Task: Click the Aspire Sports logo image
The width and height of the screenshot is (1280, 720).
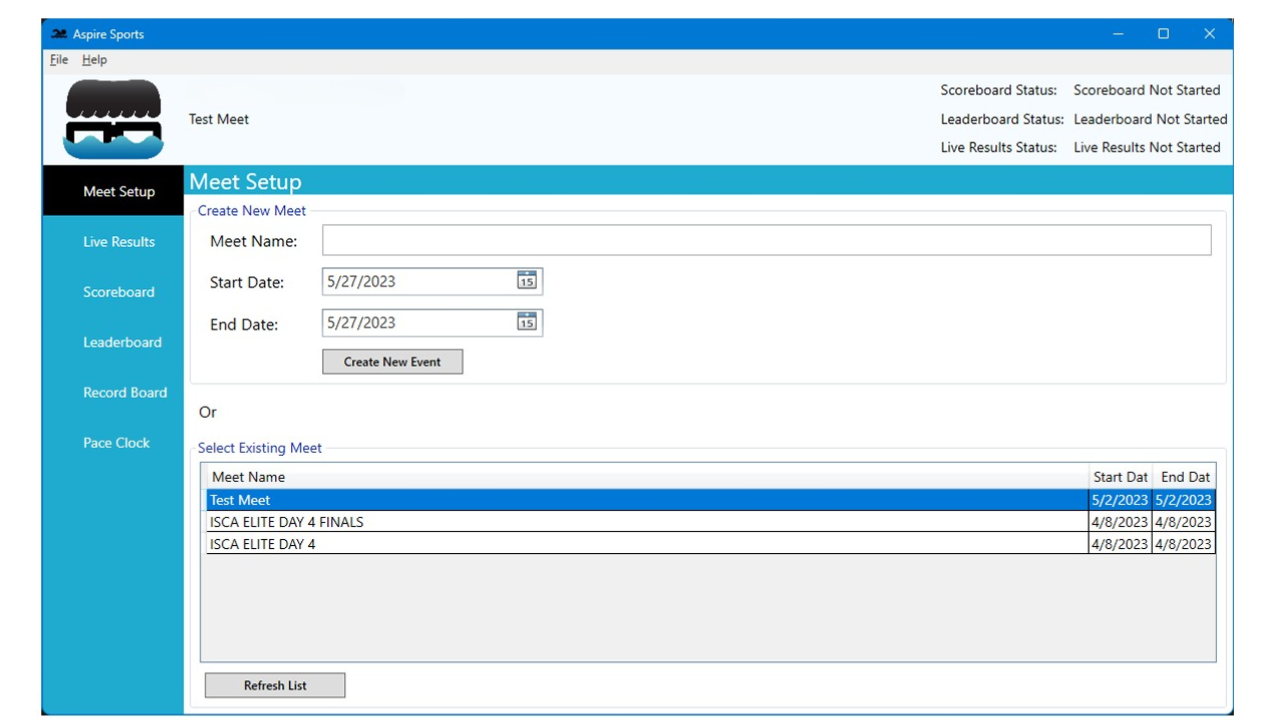Action: (x=113, y=120)
